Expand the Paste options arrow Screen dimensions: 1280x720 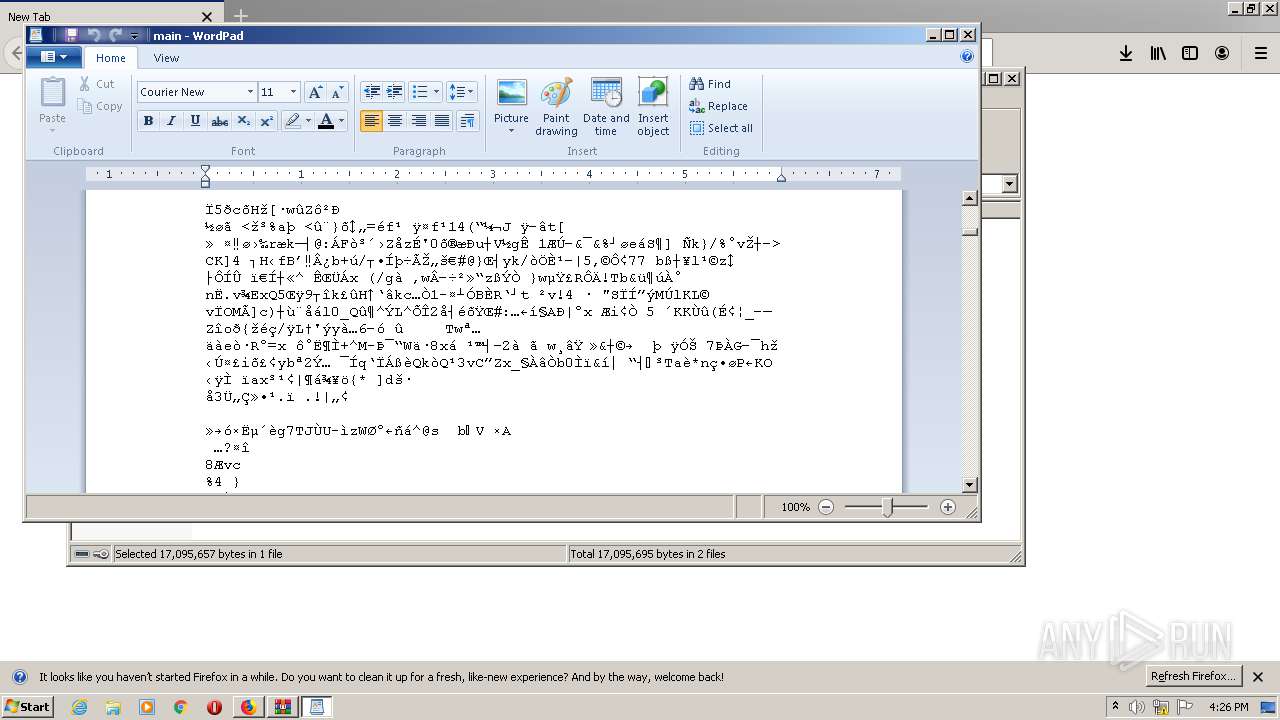pos(52,129)
